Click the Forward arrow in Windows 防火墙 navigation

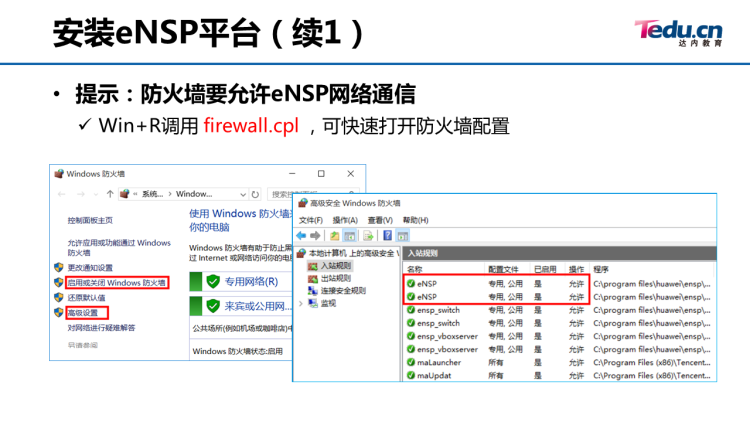(x=81, y=194)
